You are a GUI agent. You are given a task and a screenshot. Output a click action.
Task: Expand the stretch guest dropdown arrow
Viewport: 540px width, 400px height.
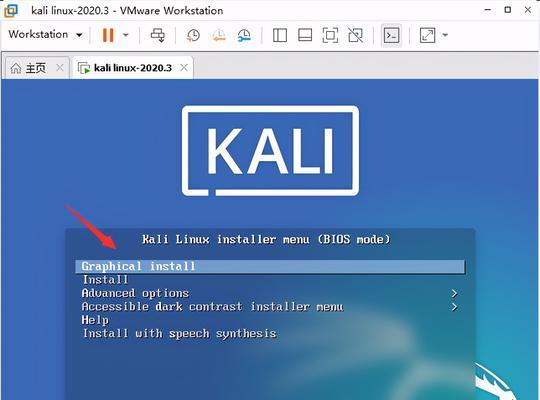(x=445, y=35)
